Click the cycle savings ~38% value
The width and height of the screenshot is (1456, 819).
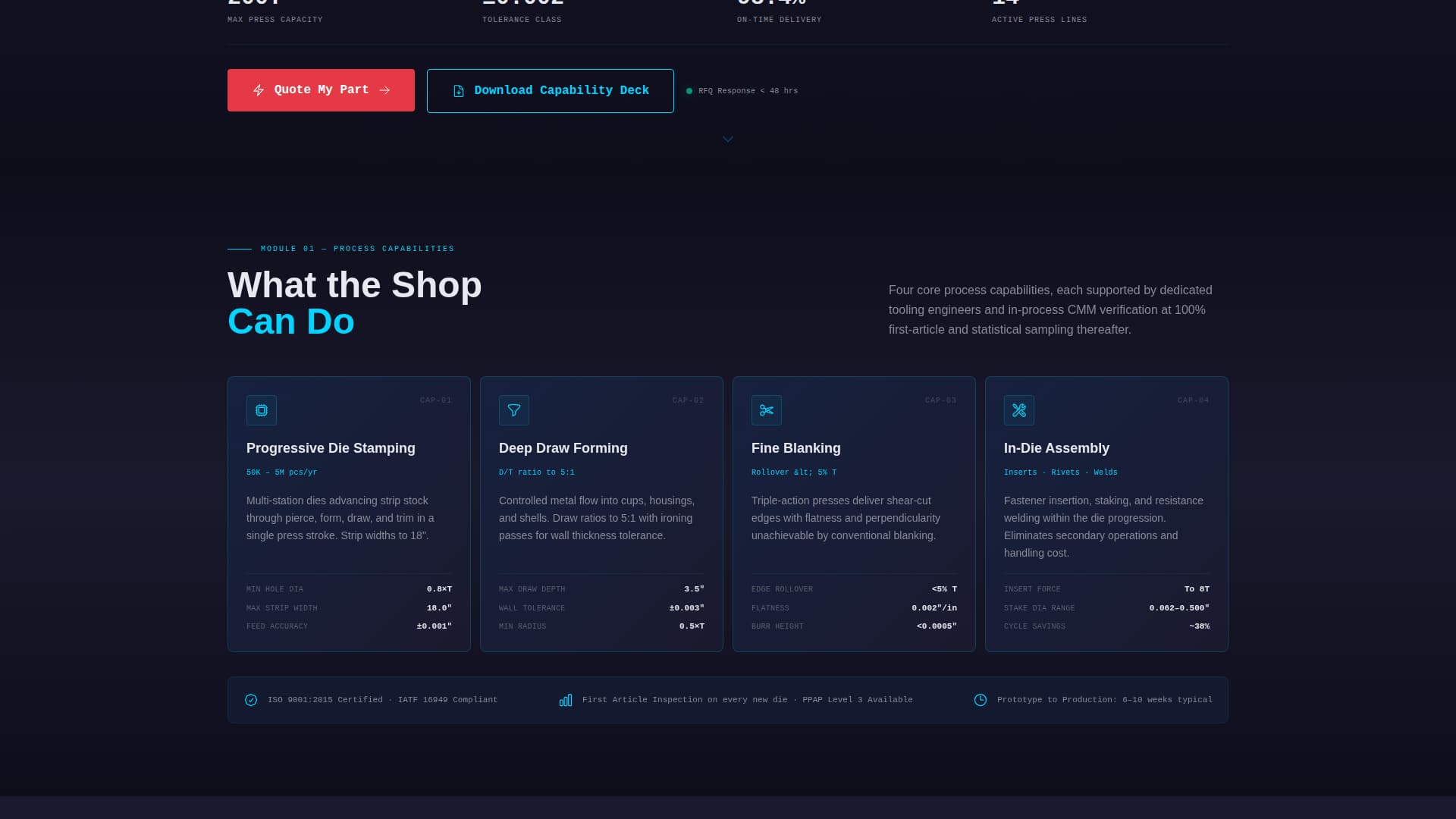pos(1199,626)
